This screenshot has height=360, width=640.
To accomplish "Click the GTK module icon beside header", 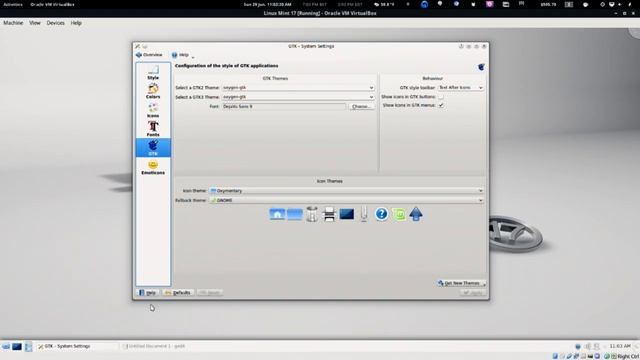I will coord(481,67).
